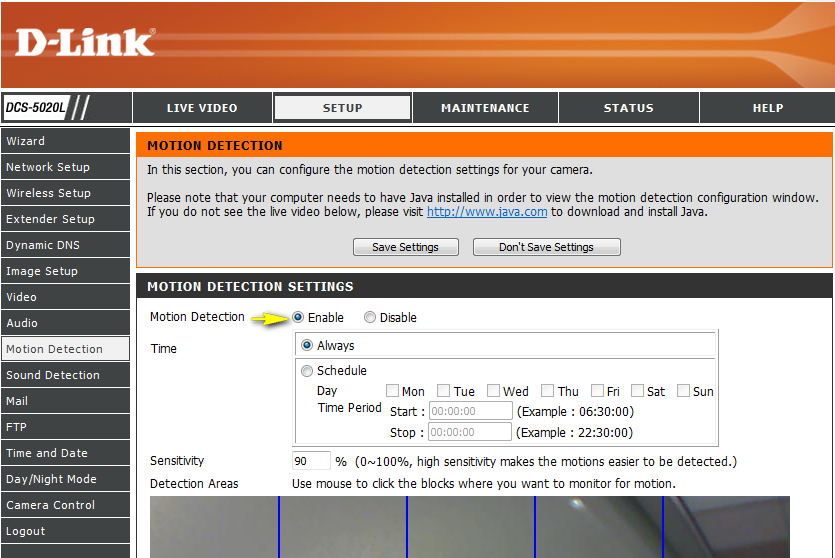Check the Tue day checkbox
This screenshot has width=835, height=558.
pos(444,391)
